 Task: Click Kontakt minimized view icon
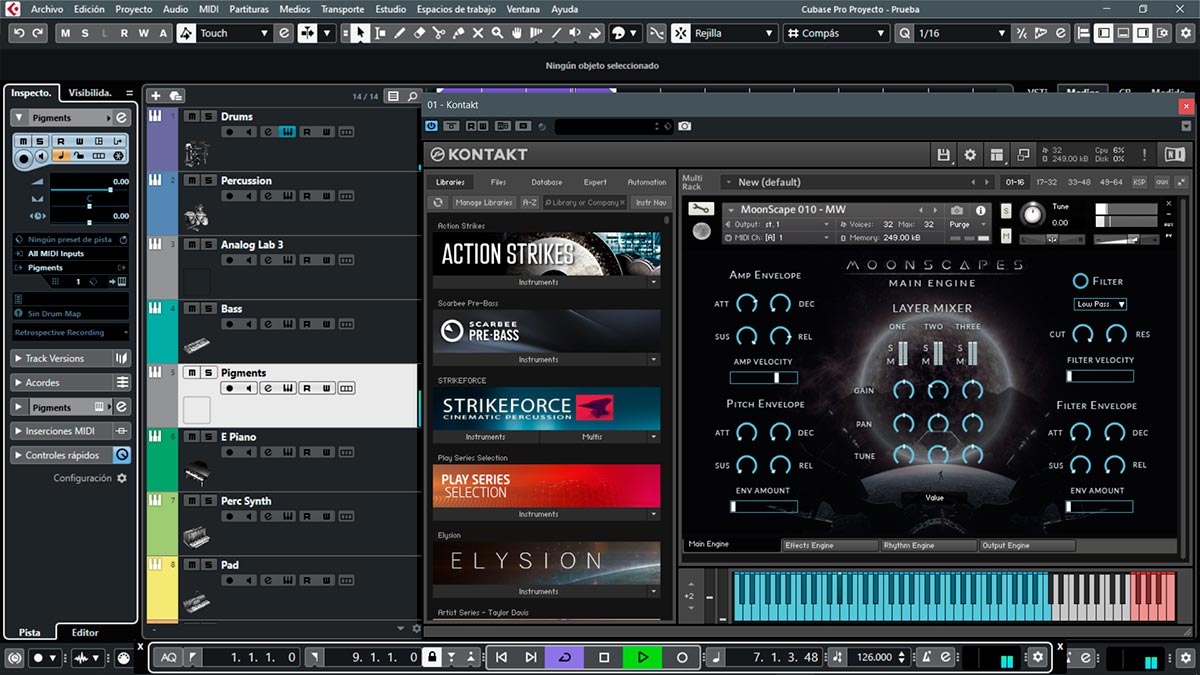(1022, 155)
